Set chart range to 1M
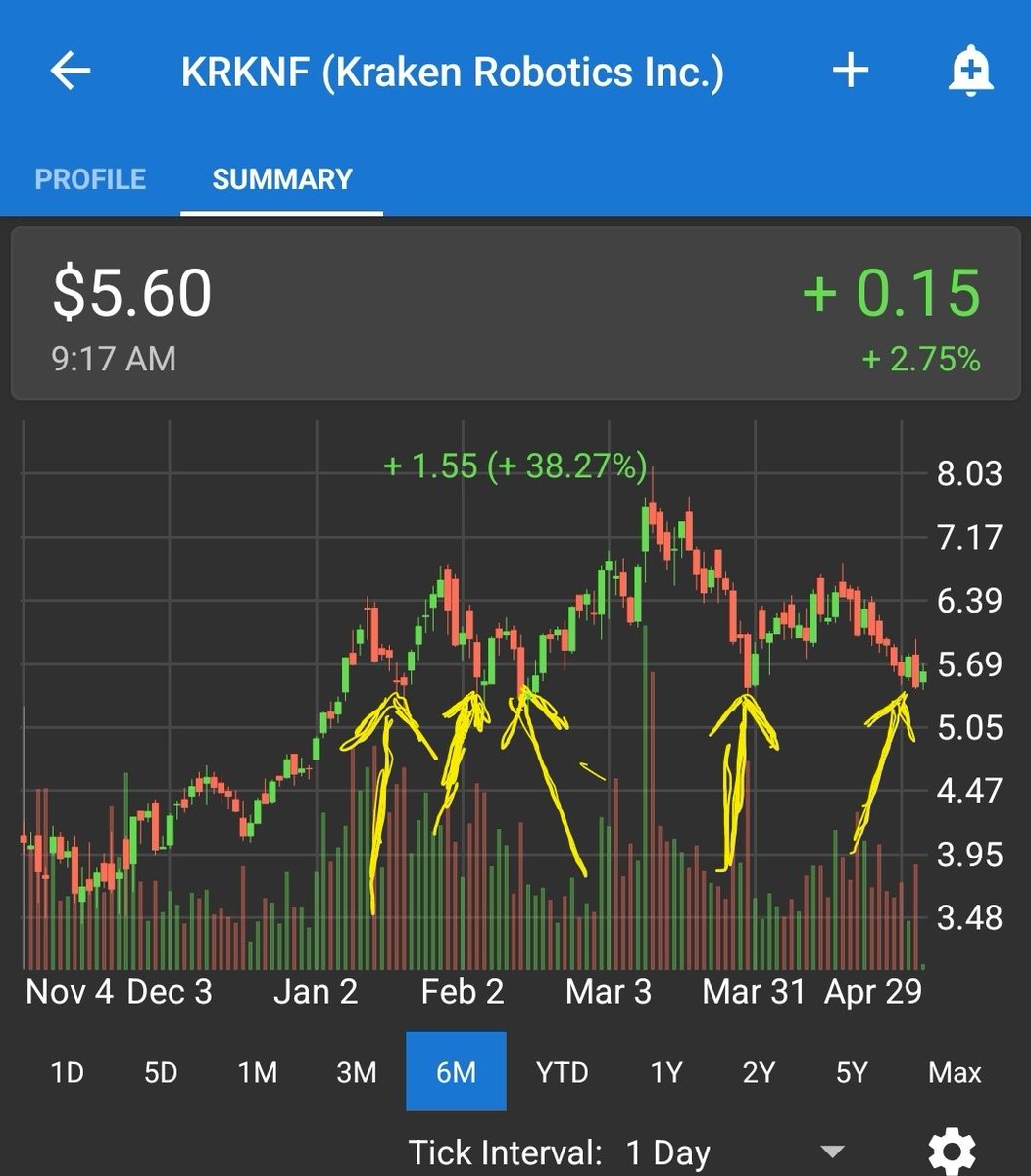The height and width of the screenshot is (1176, 1031). point(258,1072)
